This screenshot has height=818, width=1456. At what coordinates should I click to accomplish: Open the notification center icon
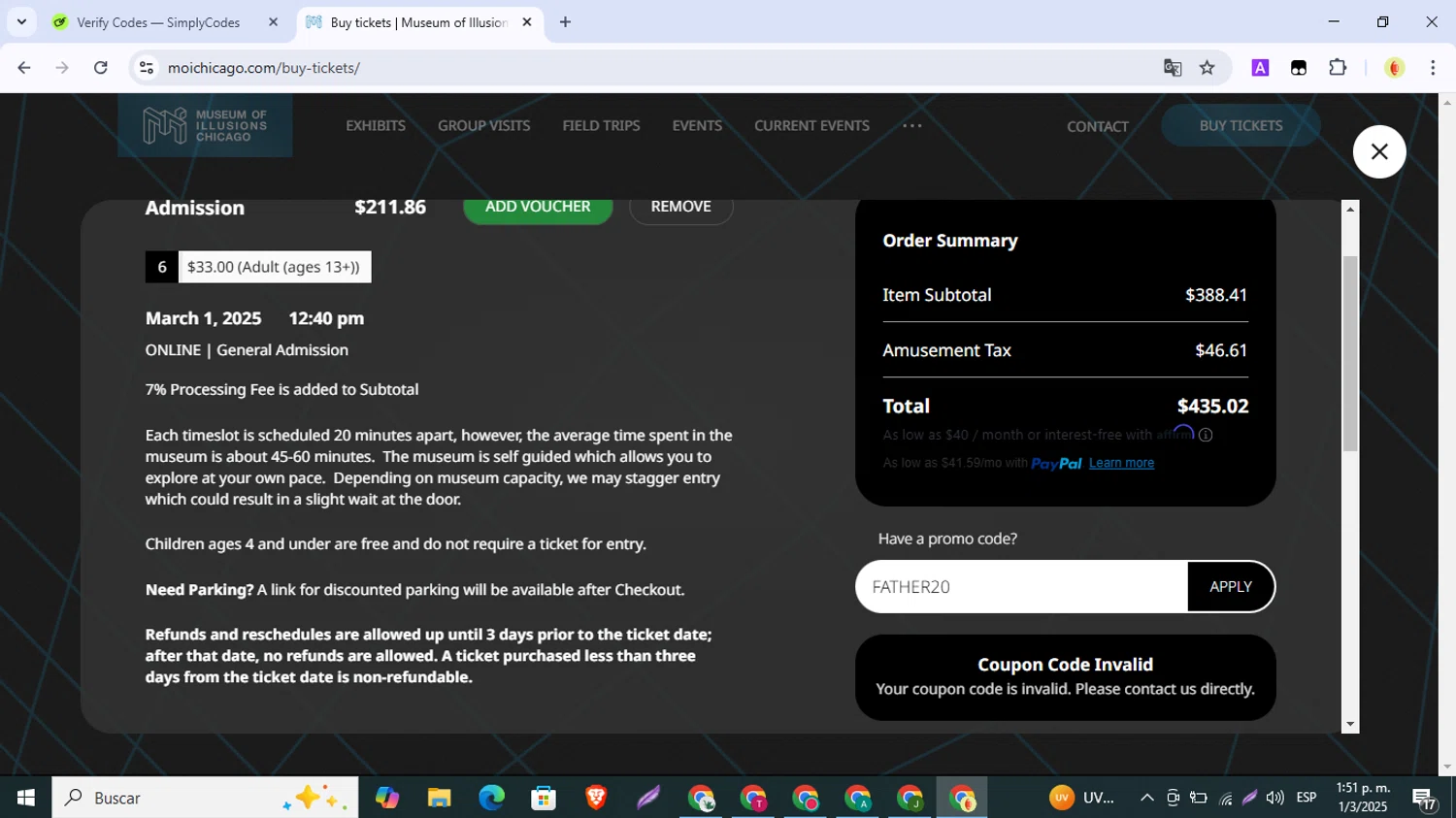pyautogui.click(x=1424, y=799)
